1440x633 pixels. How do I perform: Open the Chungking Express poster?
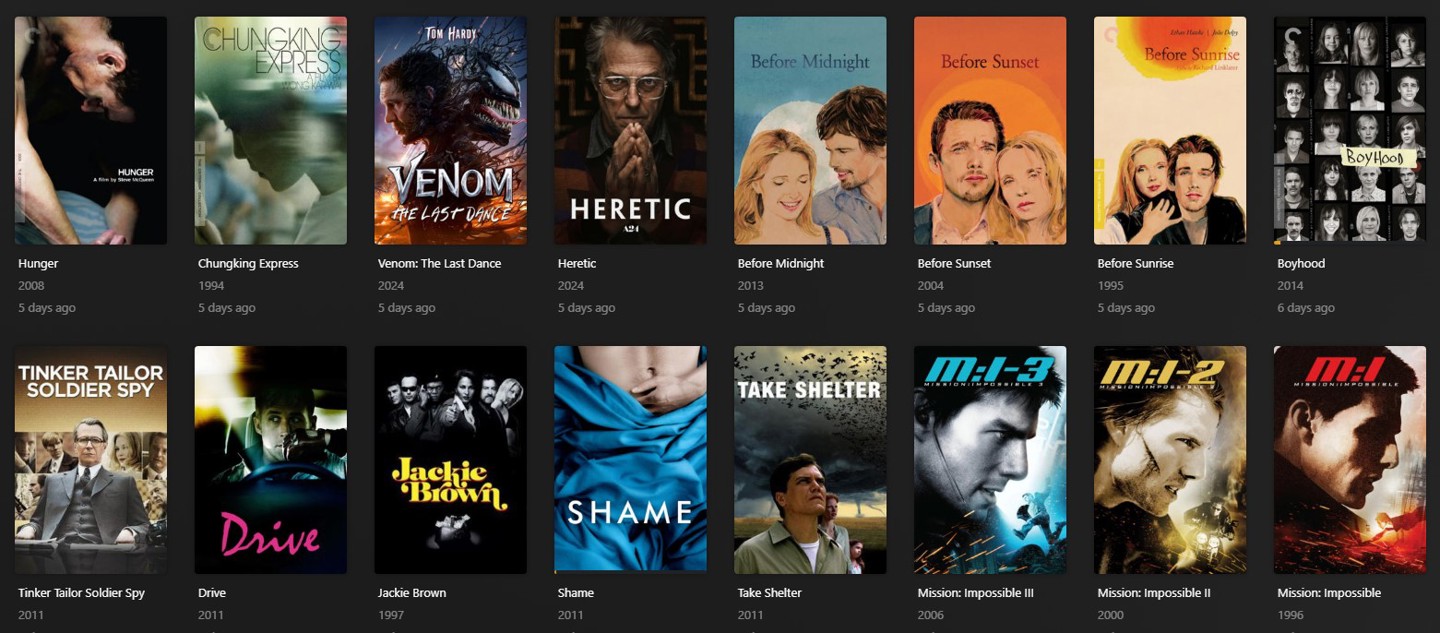pyautogui.click(x=271, y=130)
